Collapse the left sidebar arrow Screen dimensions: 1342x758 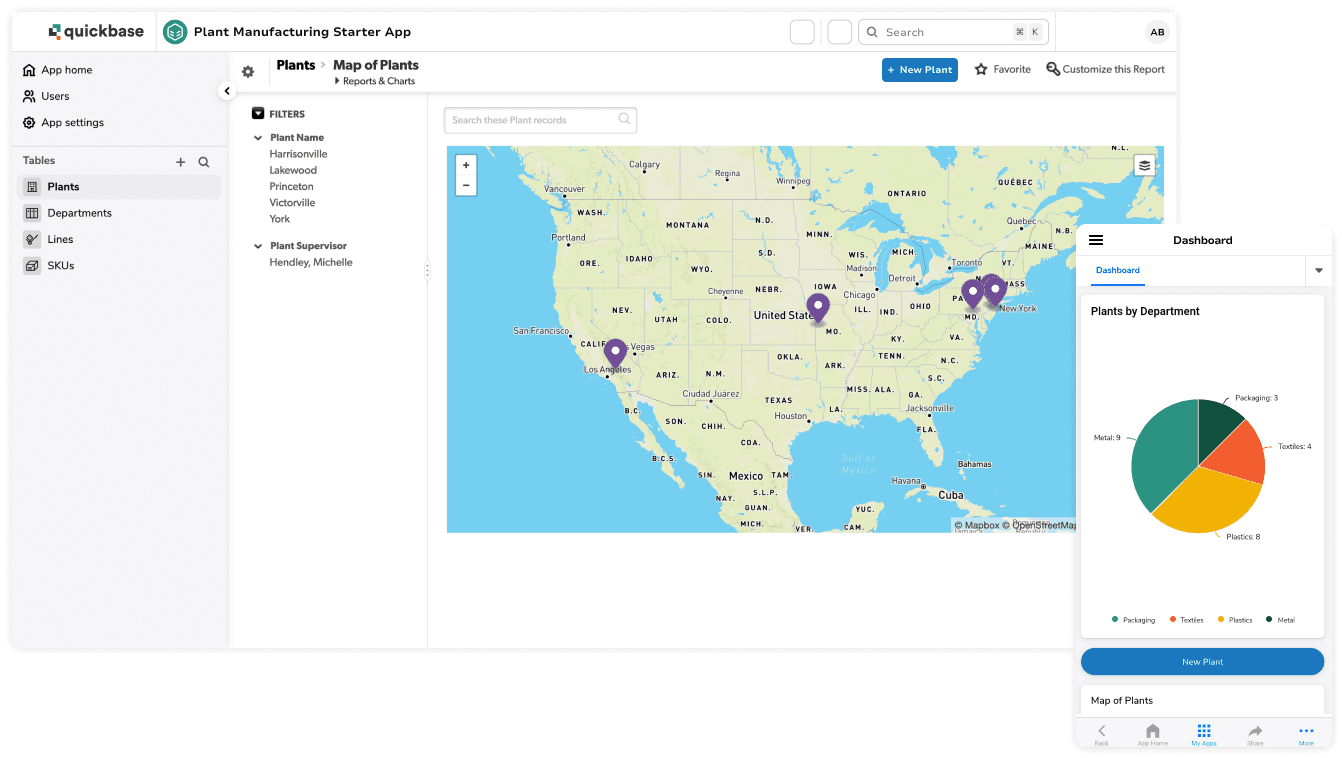(227, 91)
